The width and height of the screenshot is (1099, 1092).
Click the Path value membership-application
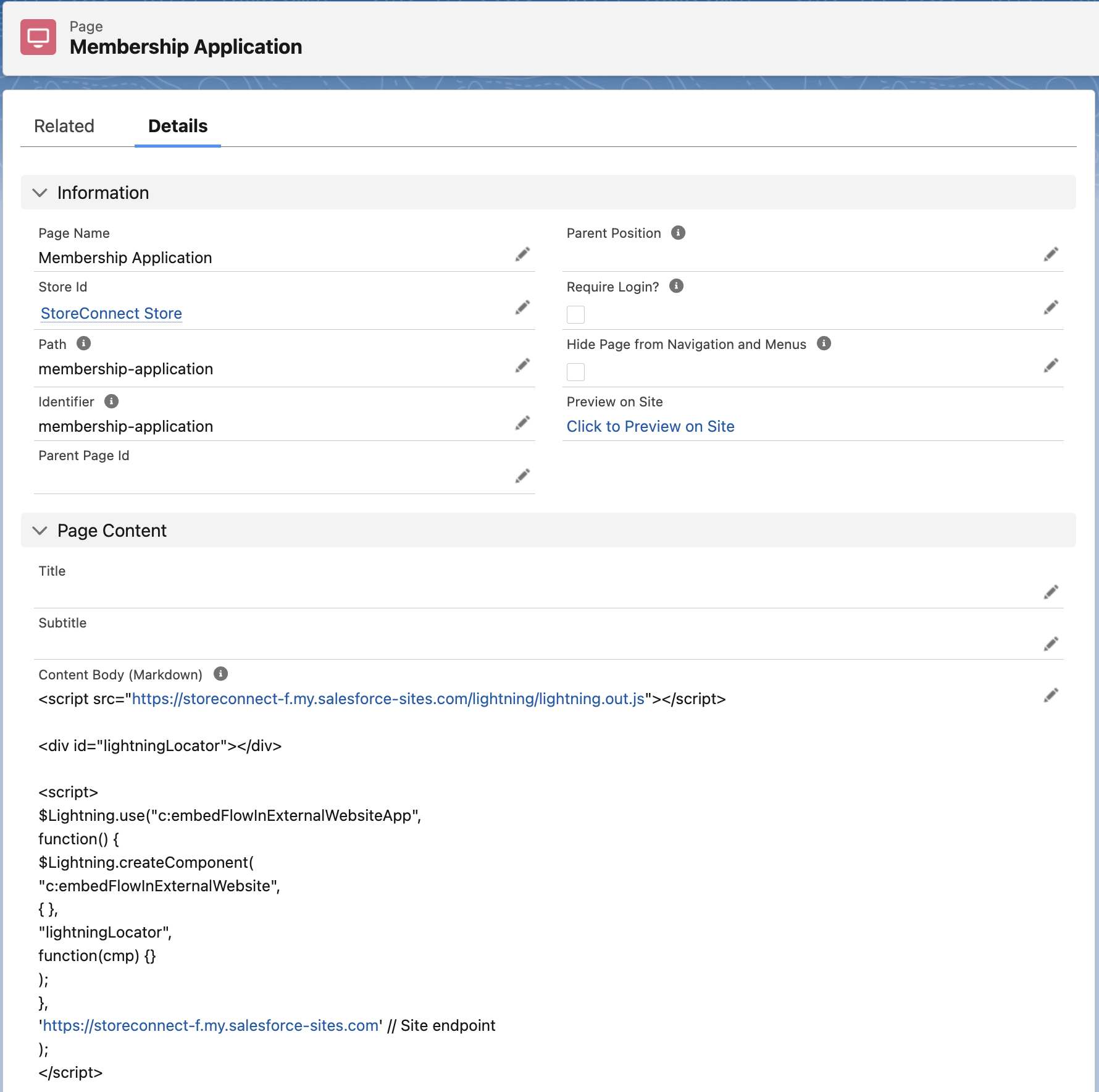point(126,369)
